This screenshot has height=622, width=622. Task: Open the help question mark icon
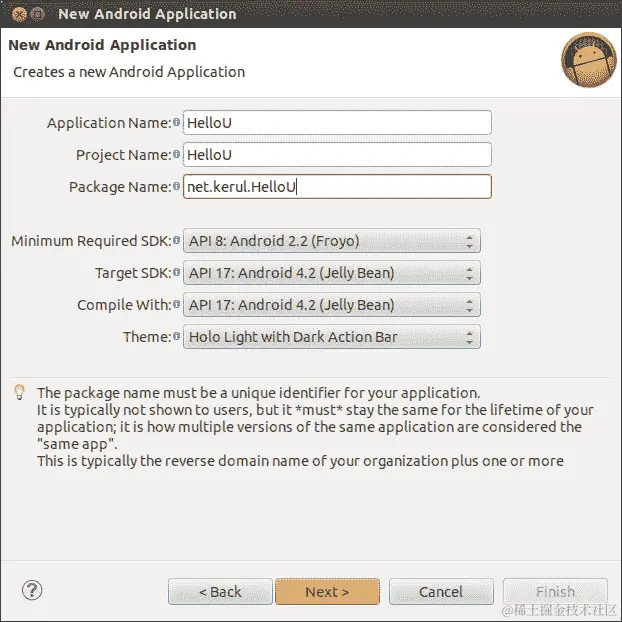tap(32, 590)
